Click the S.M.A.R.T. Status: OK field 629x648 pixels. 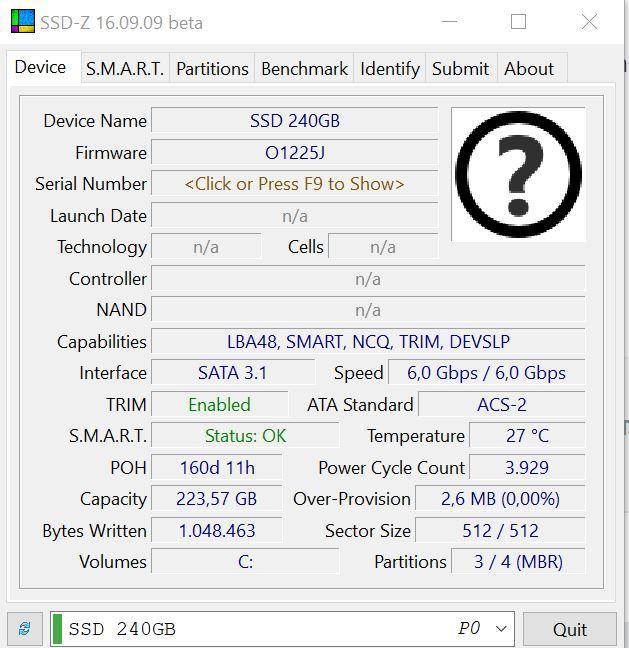pos(245,436)
